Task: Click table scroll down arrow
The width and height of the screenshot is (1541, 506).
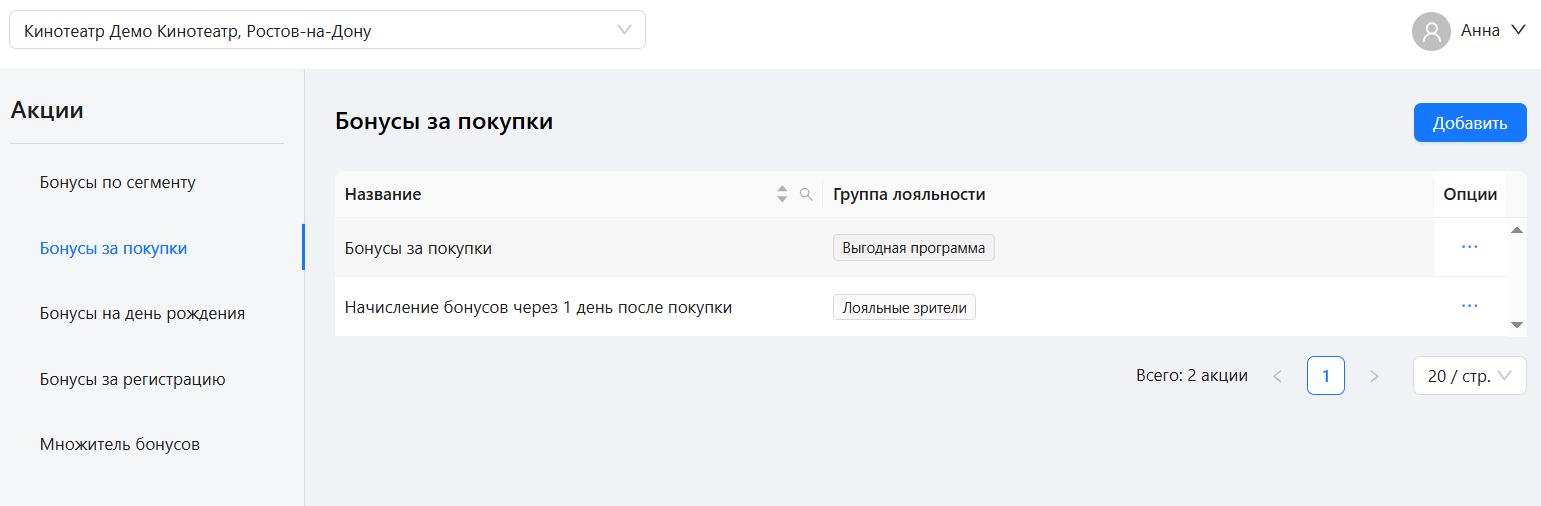Action: (1516, 325)
